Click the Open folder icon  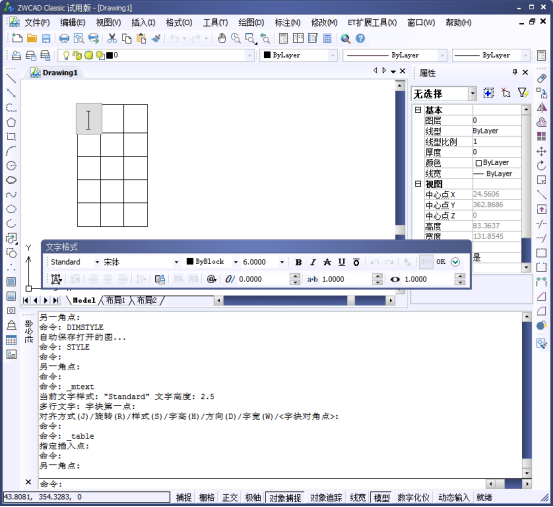(32, 38)
